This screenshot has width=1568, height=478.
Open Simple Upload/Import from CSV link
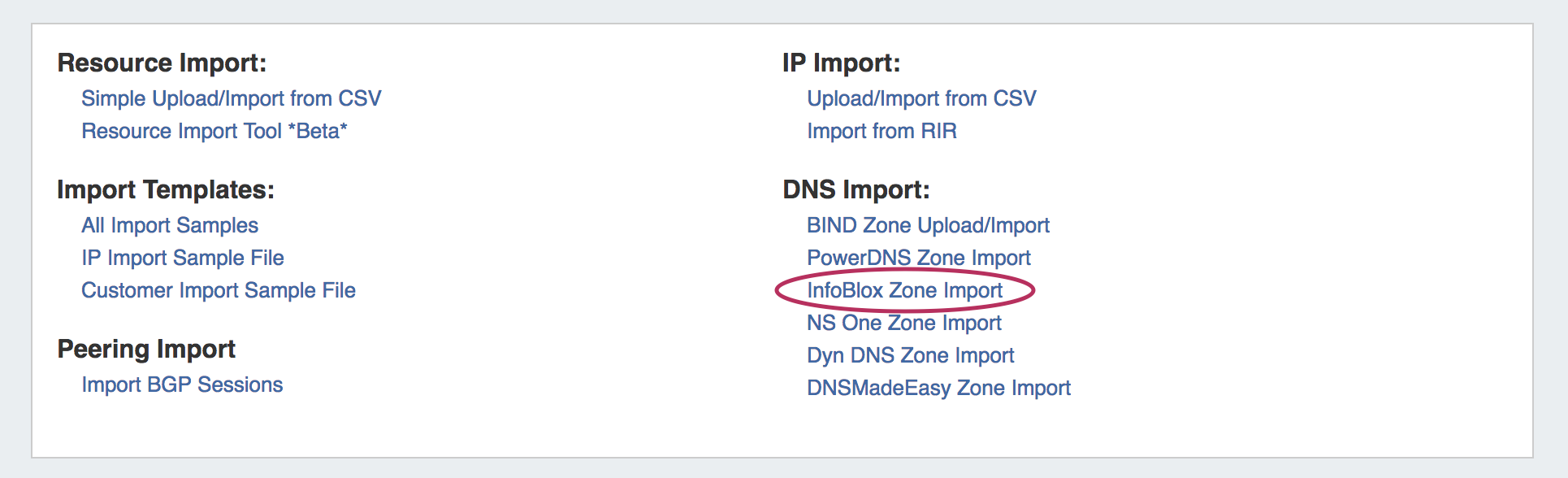click(231, 98)
